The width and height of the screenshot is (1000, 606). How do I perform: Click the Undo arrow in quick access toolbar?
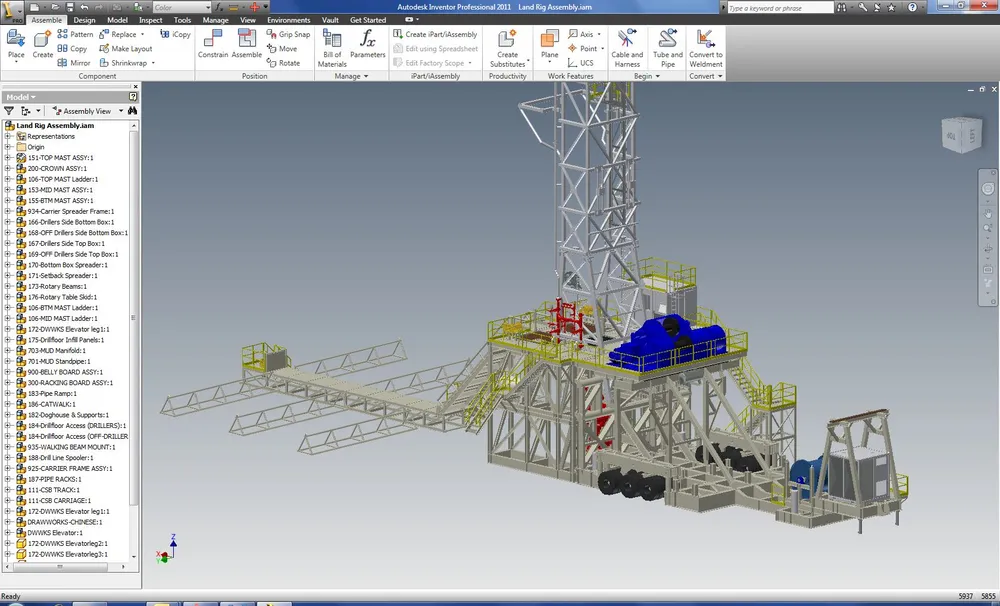point(84,8)
